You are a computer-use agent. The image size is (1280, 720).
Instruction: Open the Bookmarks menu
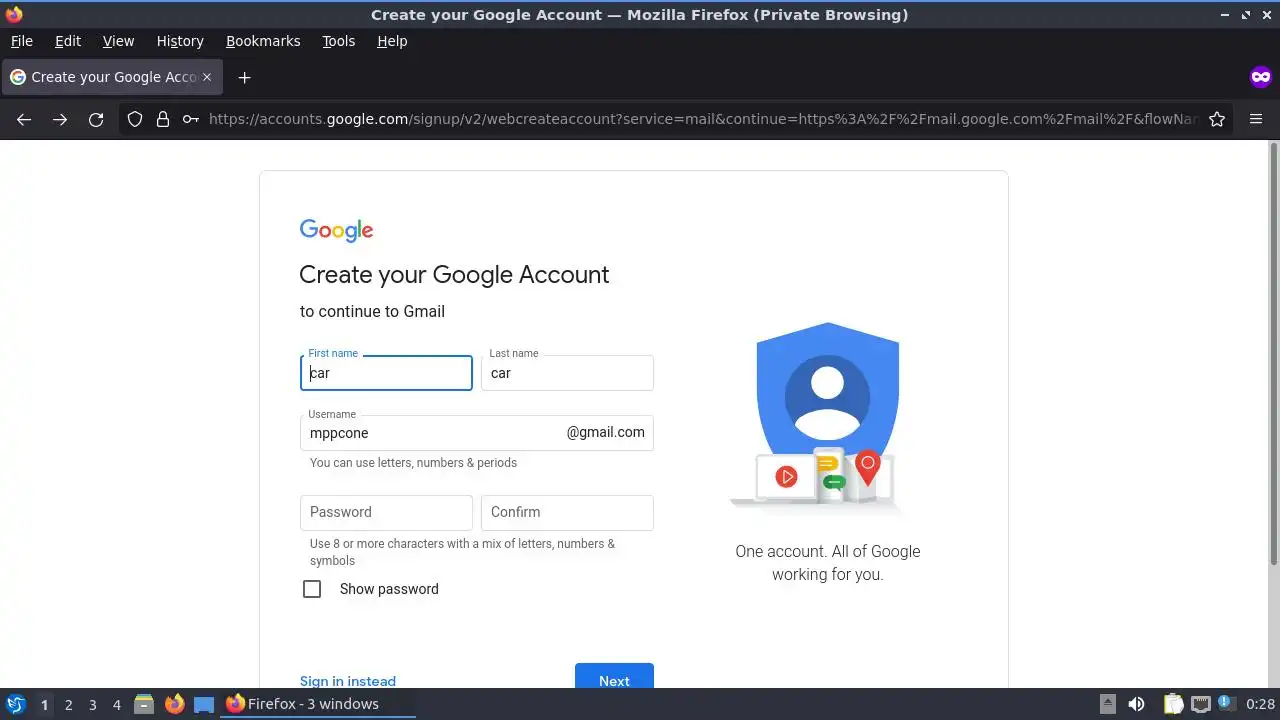(x=263, y=41)
